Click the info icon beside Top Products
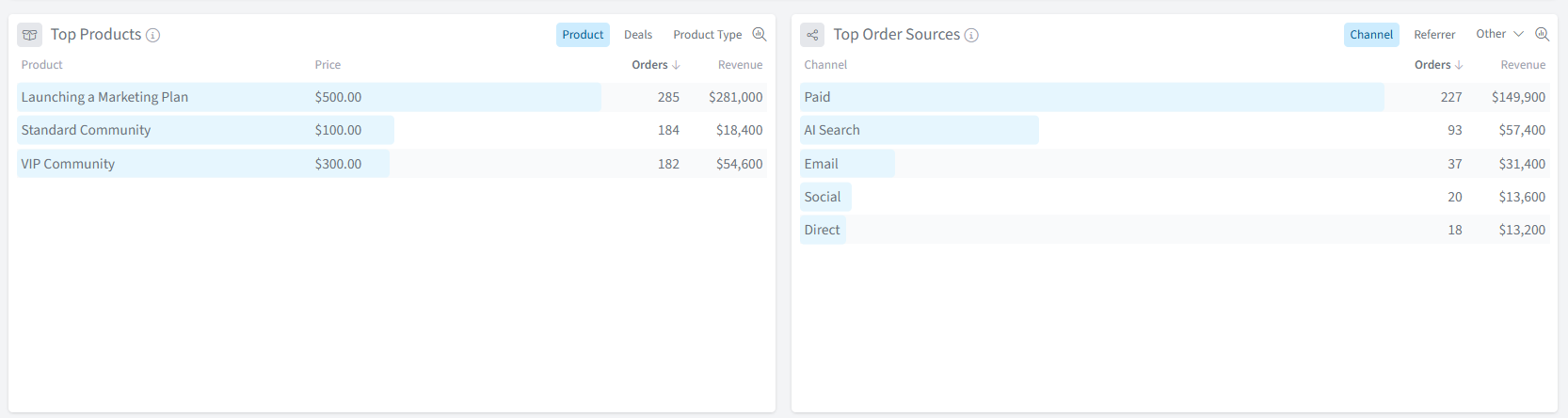The height and width of the screenshot is (418, 1568). pos(152,35)
